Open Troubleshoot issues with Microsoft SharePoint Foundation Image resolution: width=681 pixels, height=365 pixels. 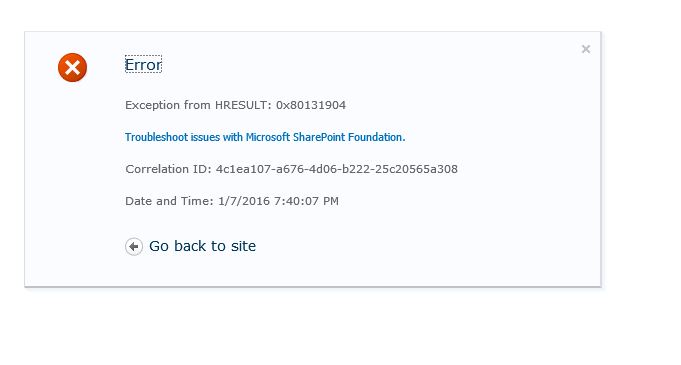pos(265,137)
